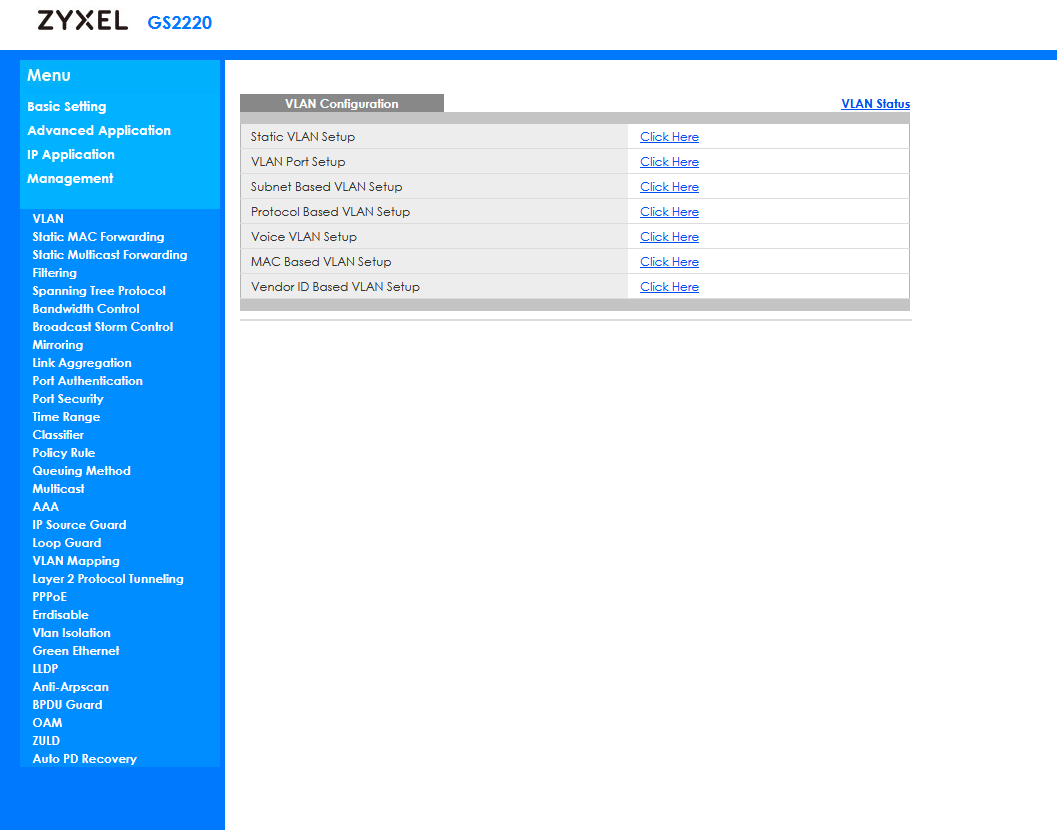Open Static Multicast Forwarding page
The width and height of the screenshot is (1057, 830).
[x=110, y=255]
